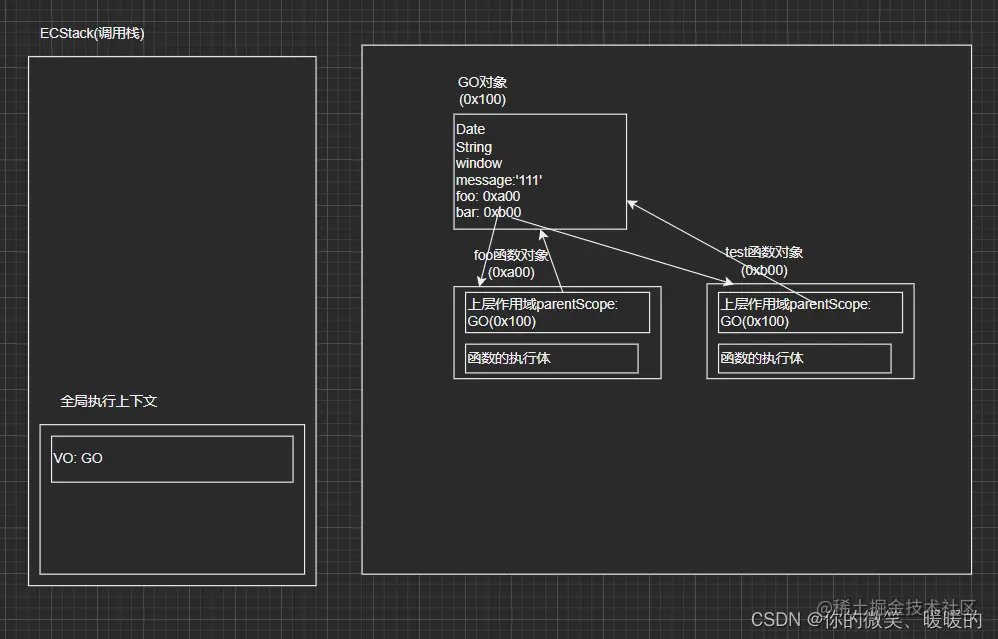Select the "(0xb00)" address label
The height and width of the screenshot is (639, 998).
(764, 270)
